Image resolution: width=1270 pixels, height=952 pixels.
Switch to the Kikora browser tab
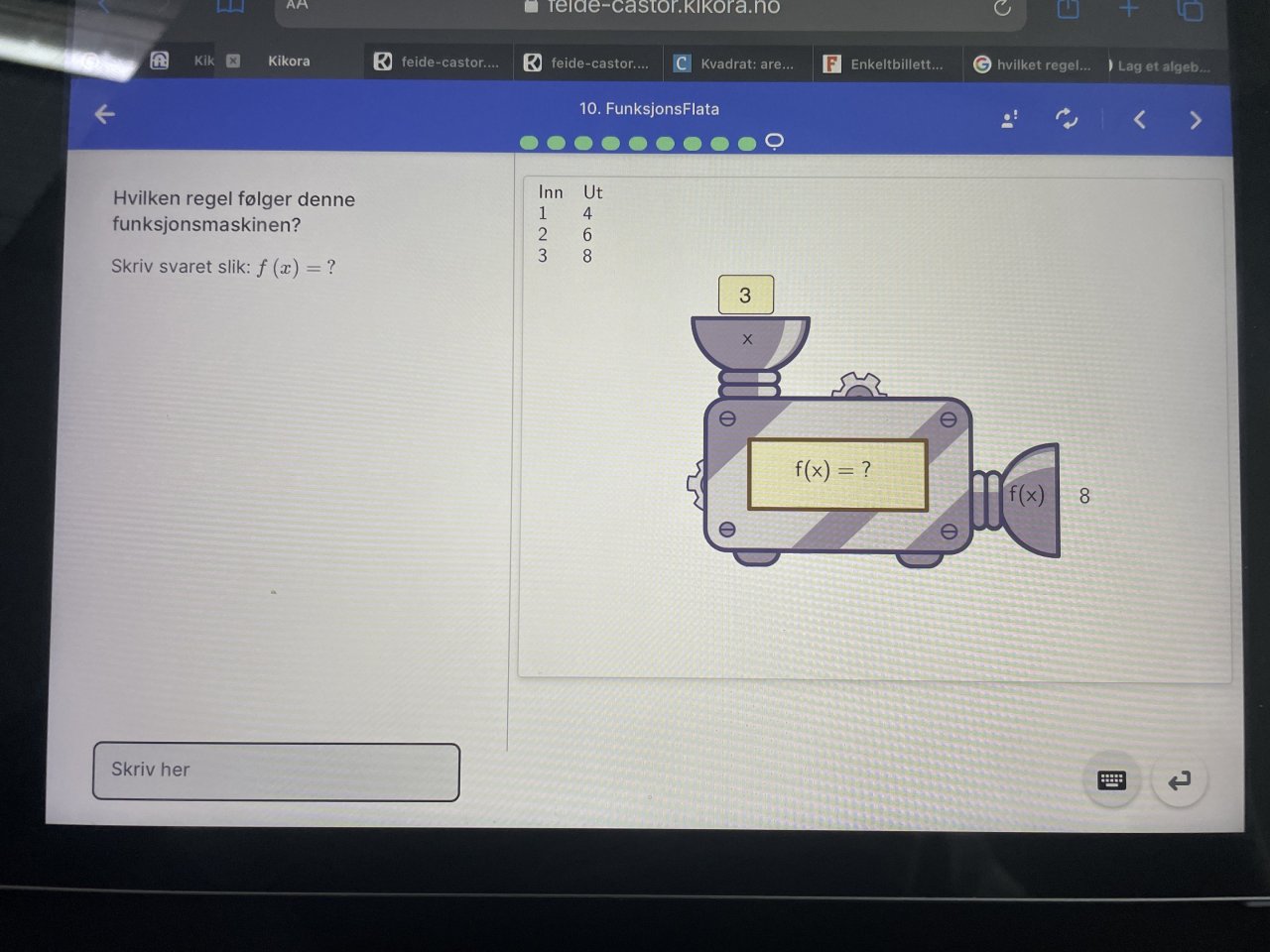[x=289, y=60]
